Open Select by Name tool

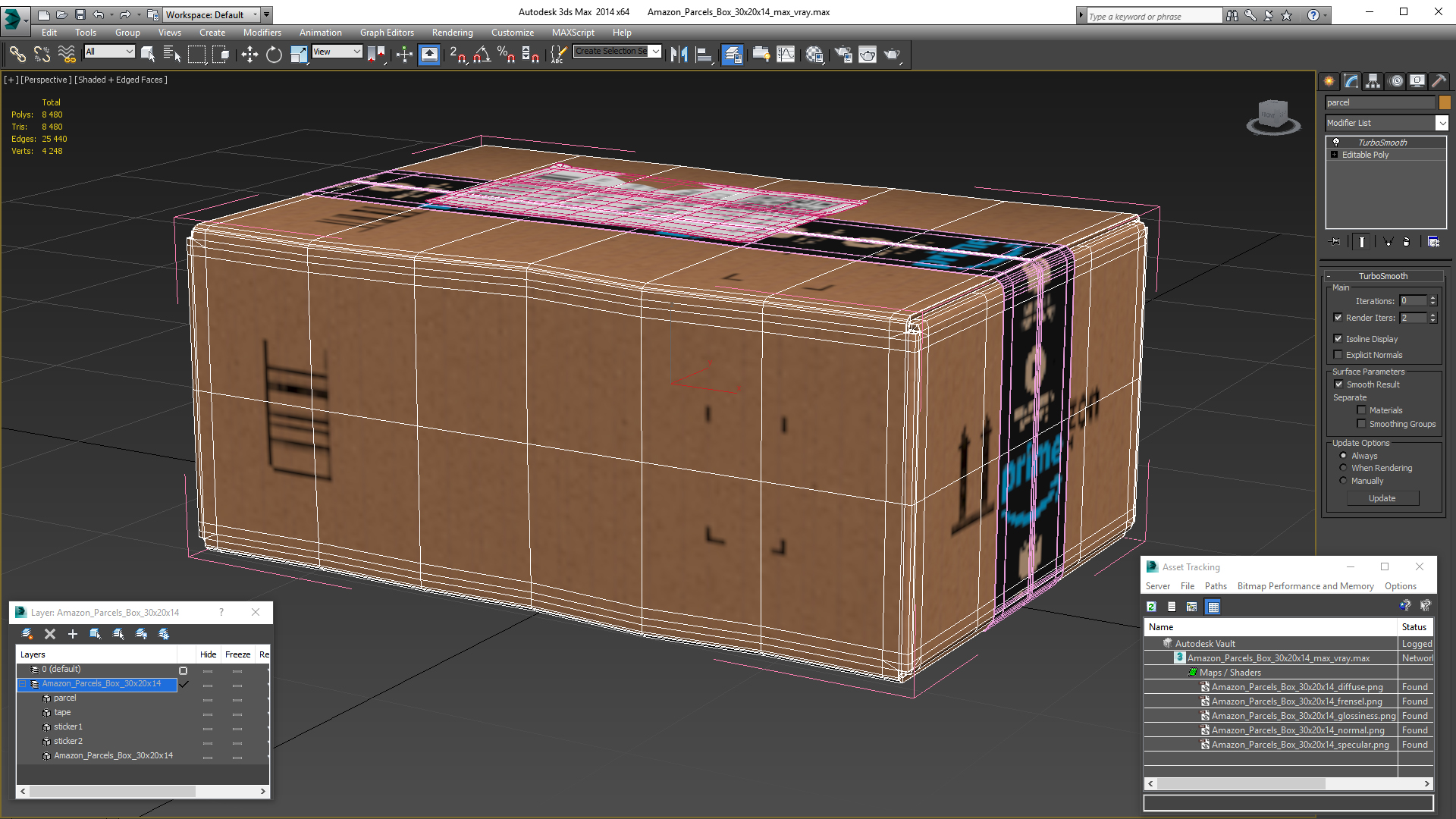coord(172,54)
